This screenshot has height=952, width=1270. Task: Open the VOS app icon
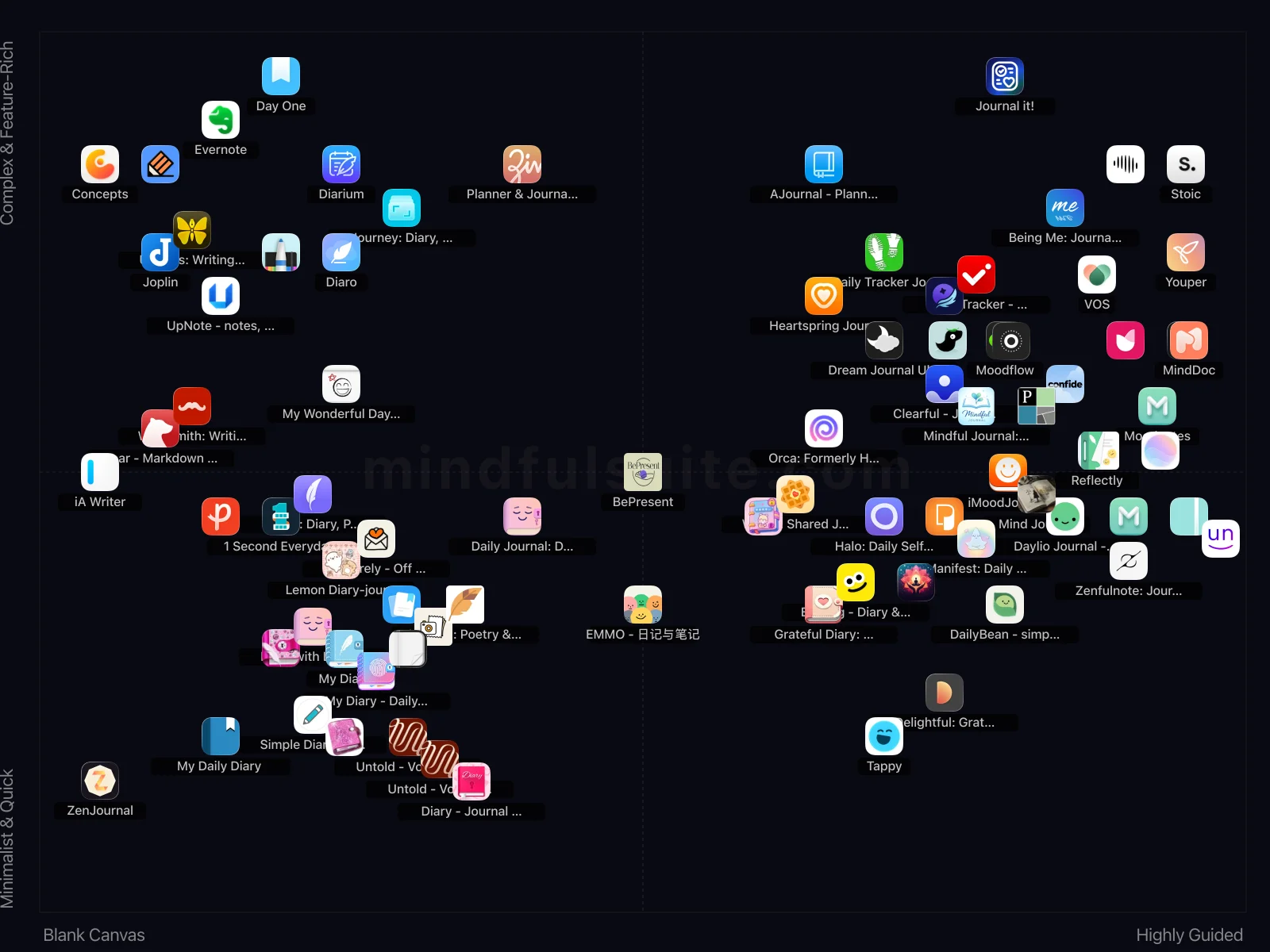pos(1097,274)
